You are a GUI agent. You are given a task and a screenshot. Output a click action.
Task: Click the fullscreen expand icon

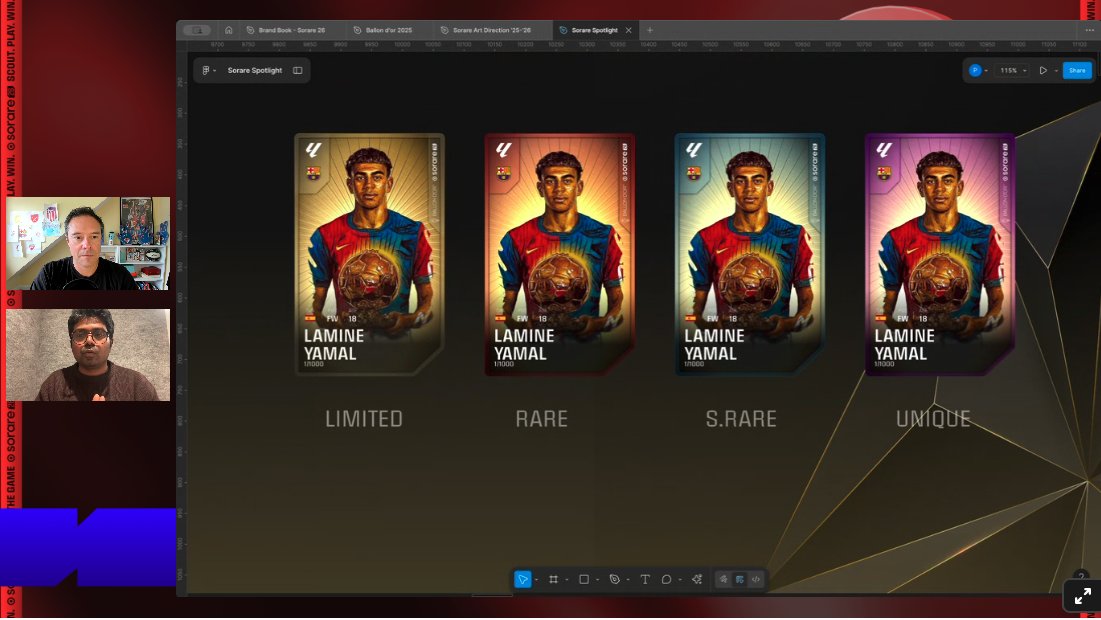(x=1082, y=597)
